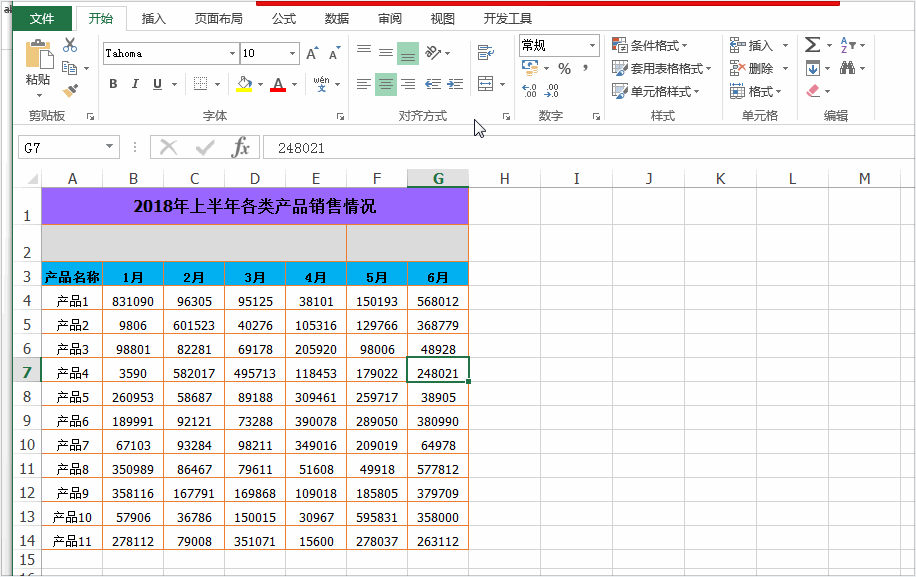
Task: Click the formula bar showing 248021
Action: coord(589,148)
